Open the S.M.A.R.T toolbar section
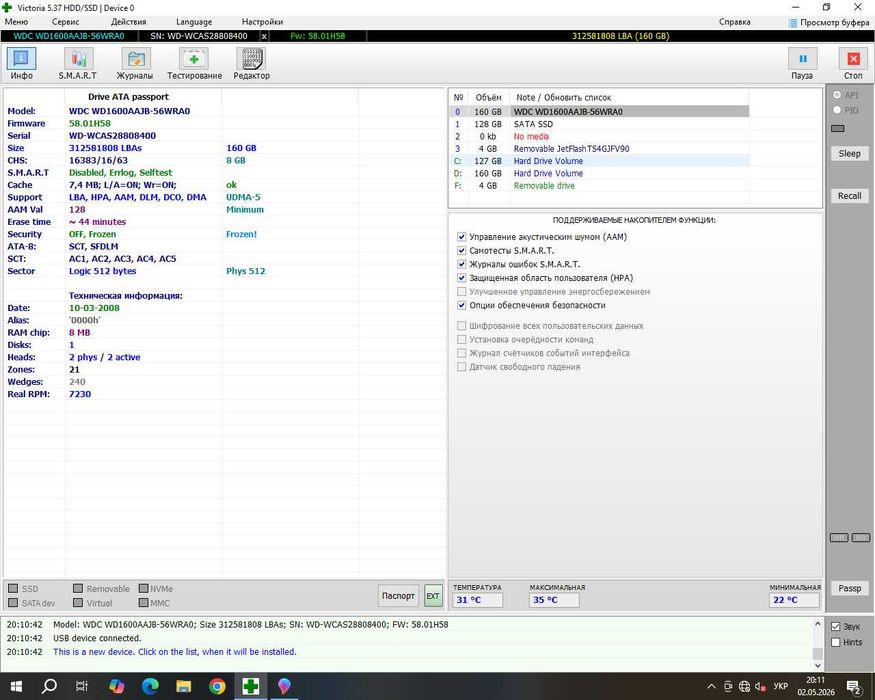The image size is (875, 700). point(78,64)
